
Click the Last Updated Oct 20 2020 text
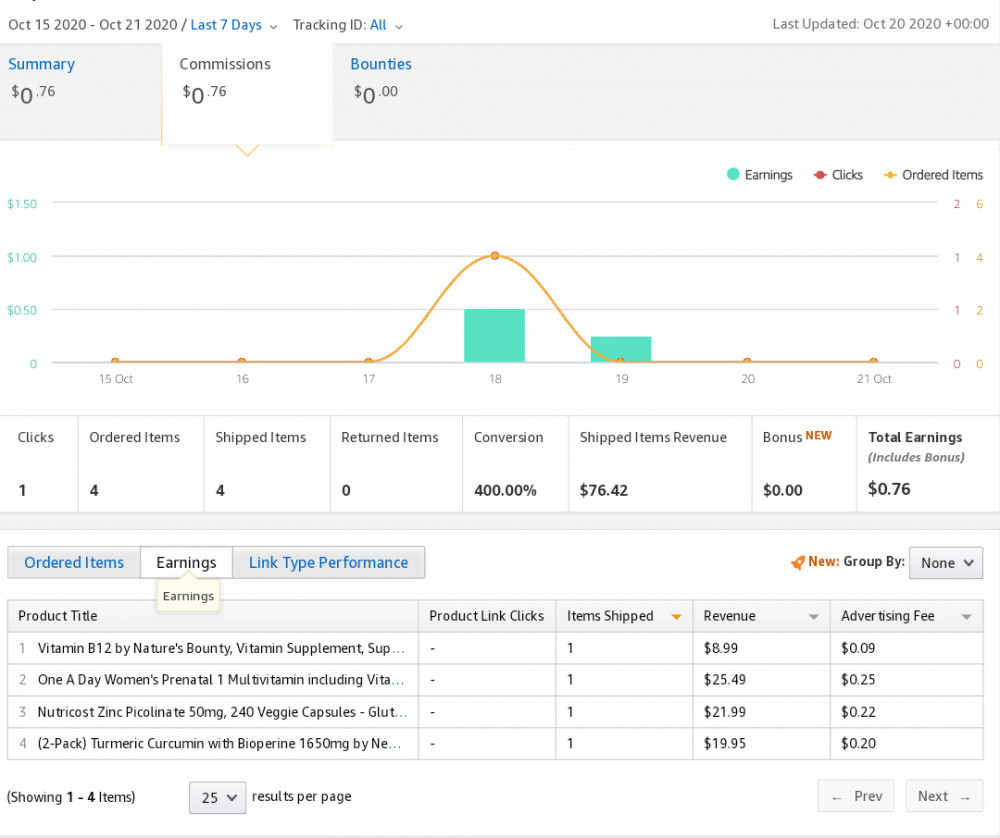pyautogui.click(x=881, y=24)
